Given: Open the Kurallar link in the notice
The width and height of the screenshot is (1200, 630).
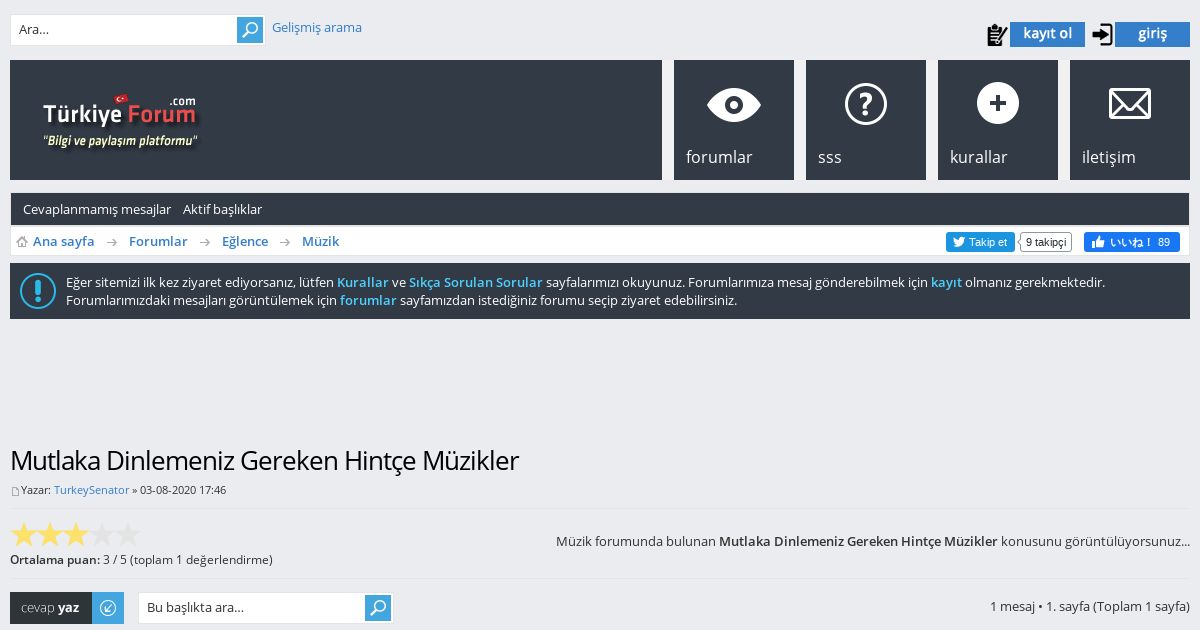Looking at the screenshot, I should pos(362,282).
